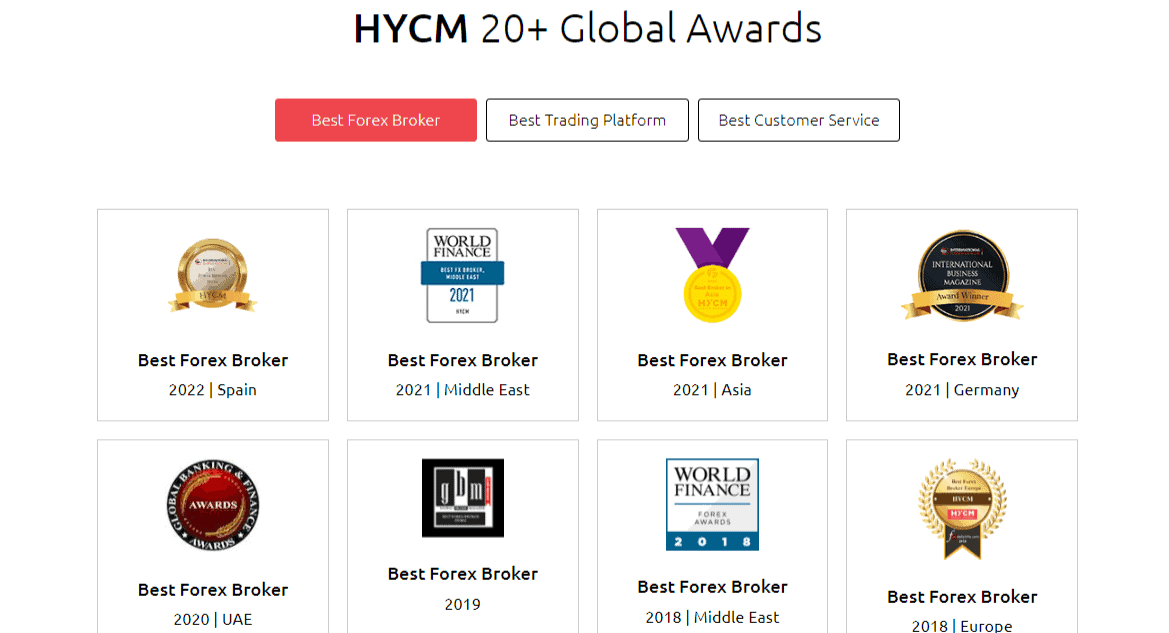Viewport: 1169px width, 633px height.
Task: Click the '2019' year text
Action: pos(462,605)
